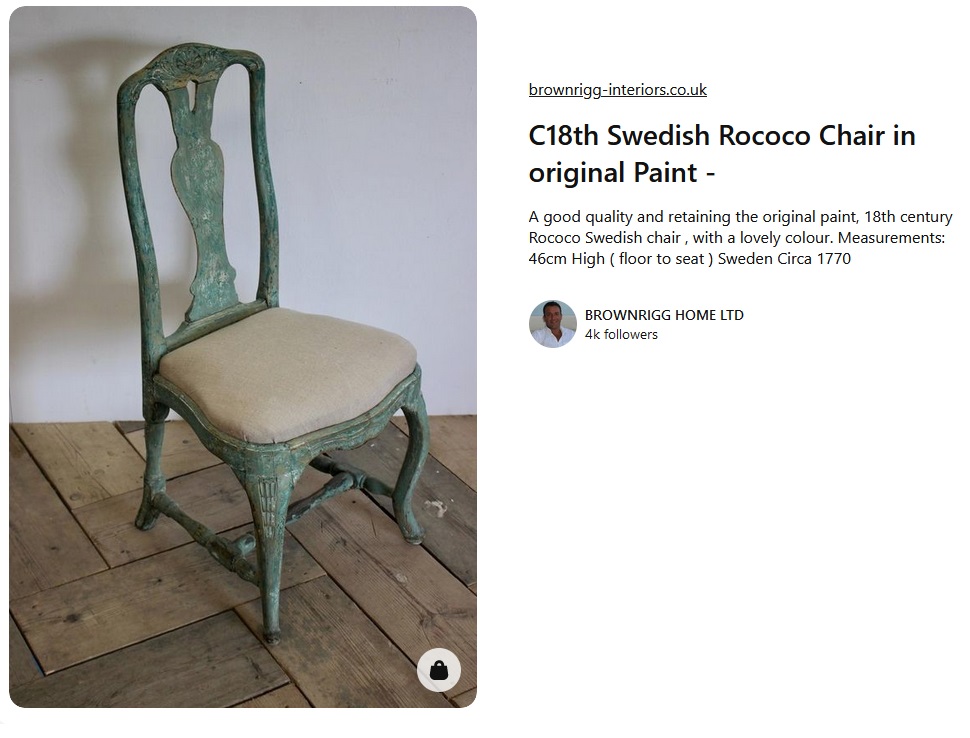970x738 pixels.
Task: Open the green chair pin image
Action: [x=242, y=357]
